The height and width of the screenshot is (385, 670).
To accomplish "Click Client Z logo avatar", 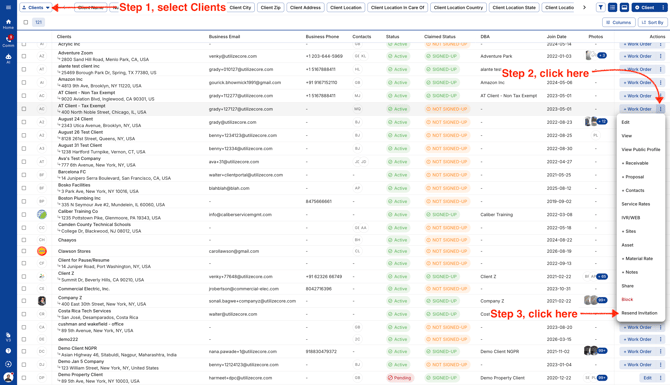I will tap(42, 276).
